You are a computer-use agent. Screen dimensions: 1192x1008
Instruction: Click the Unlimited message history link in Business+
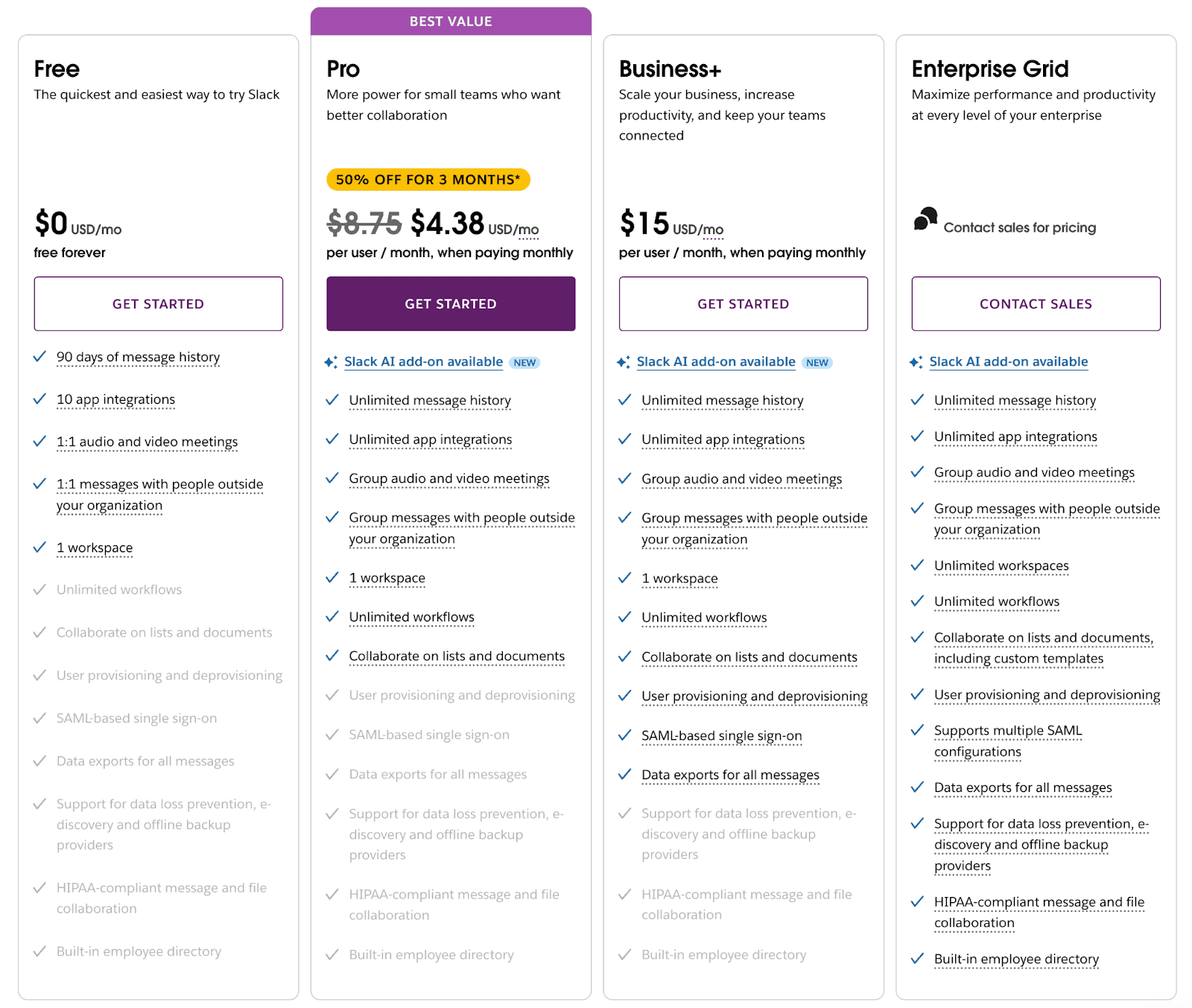(x=721, y=400)
